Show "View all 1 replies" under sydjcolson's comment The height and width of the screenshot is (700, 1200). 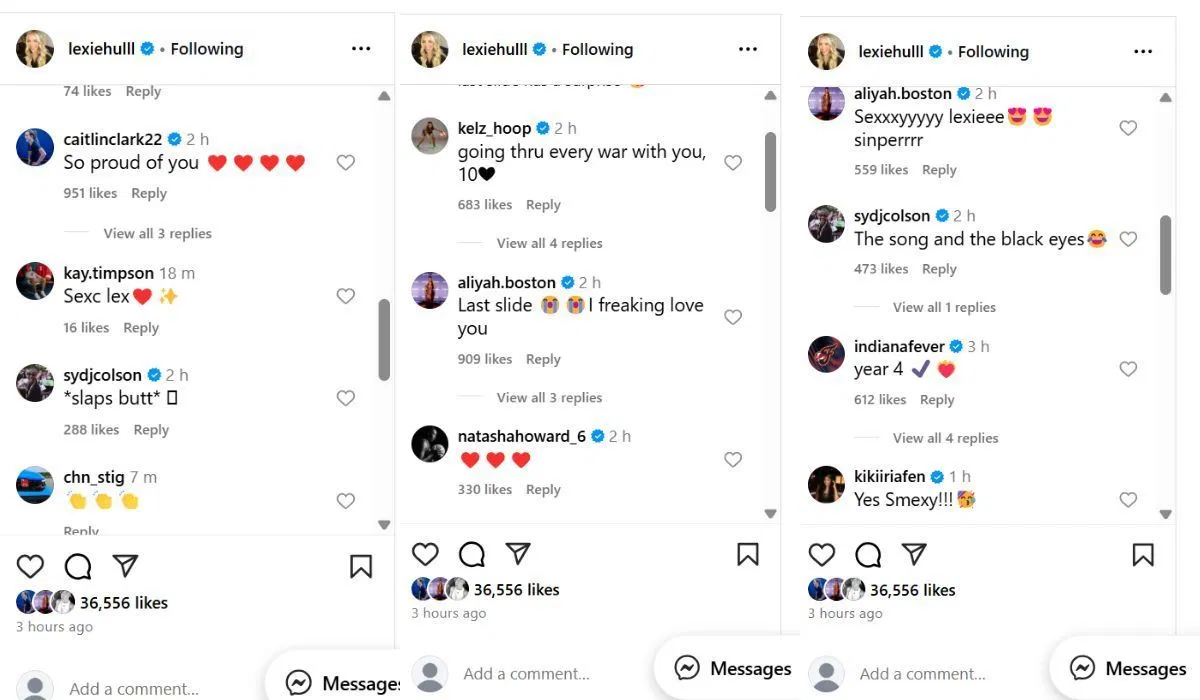point(943,307)
